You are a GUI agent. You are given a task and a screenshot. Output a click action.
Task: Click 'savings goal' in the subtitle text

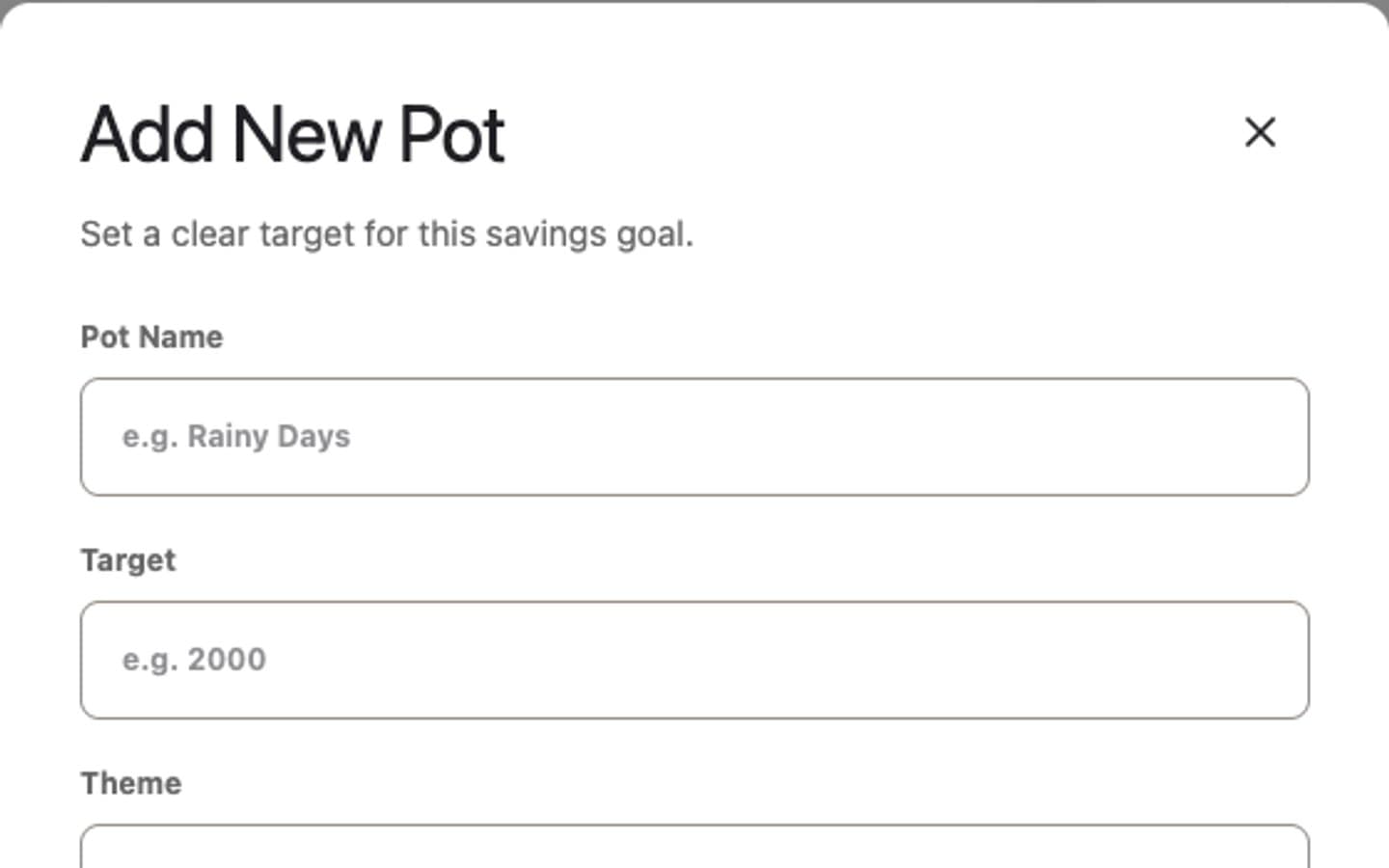coord(587,234)
